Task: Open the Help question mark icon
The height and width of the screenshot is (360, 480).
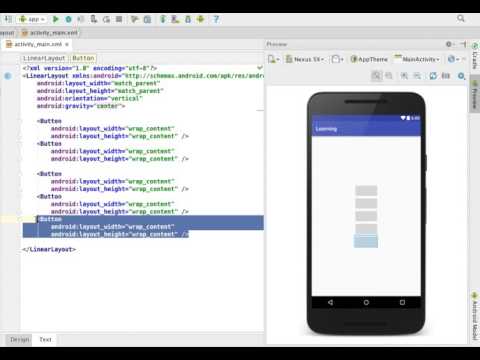Action: click(216, 19)
